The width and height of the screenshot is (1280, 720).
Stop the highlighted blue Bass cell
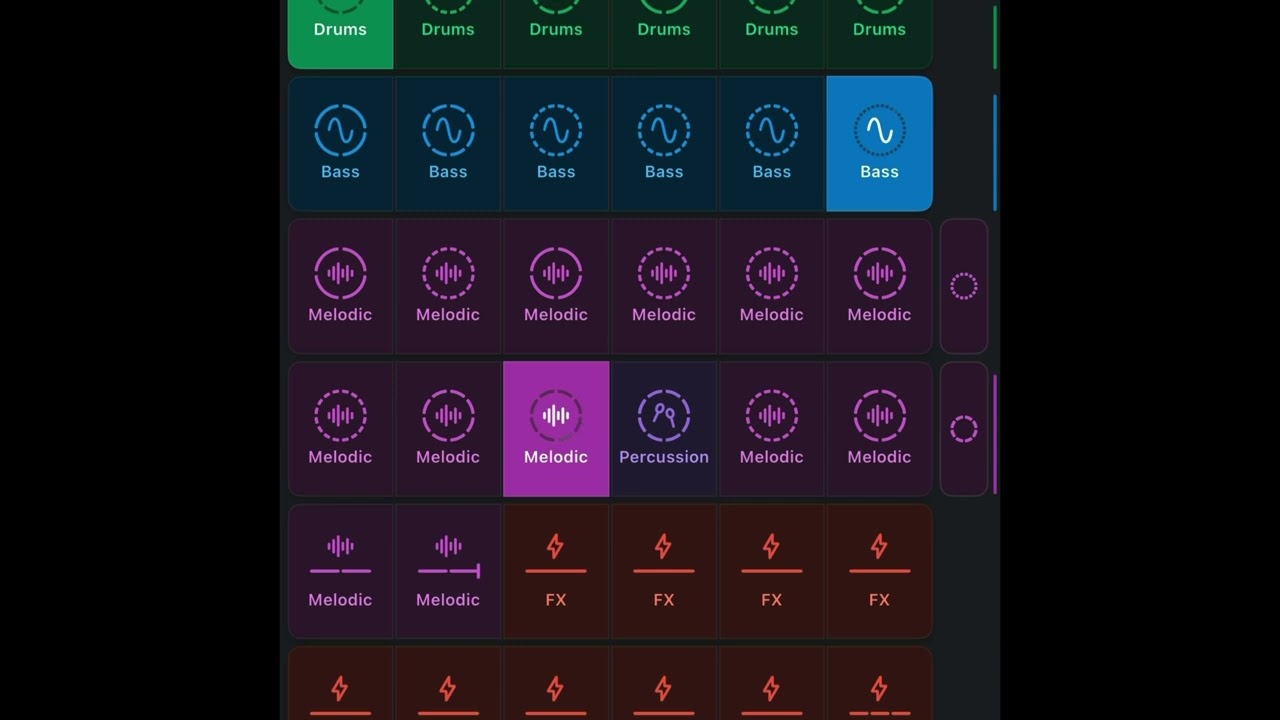[x=880, y=144]
